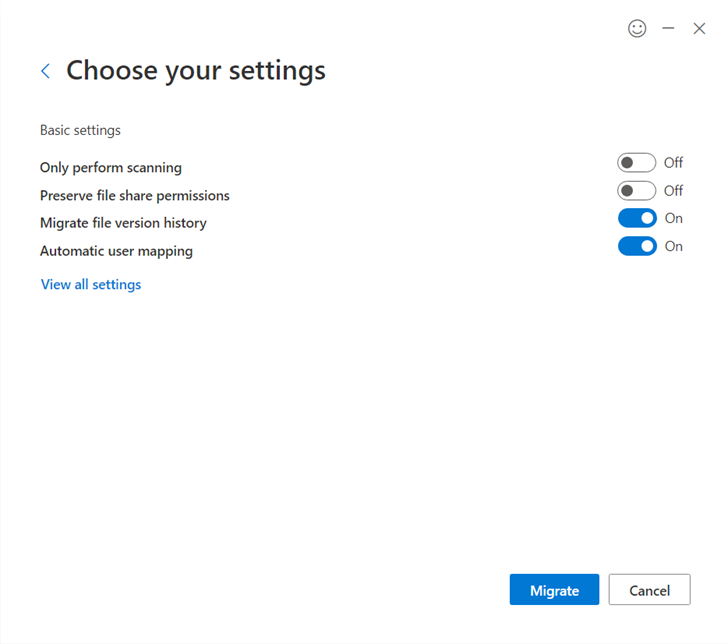Click the 'On' text beside Automatic user mapping

coord(674,246)
